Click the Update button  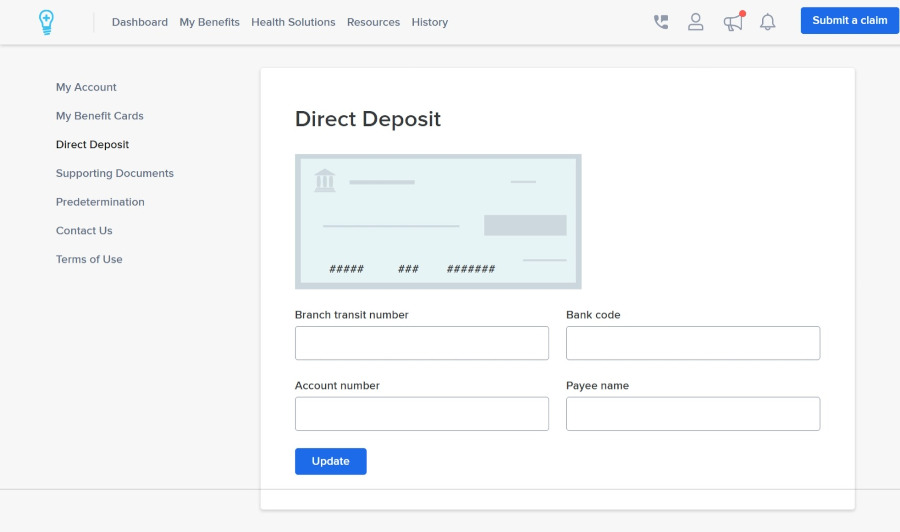click(x=330, y=461)
